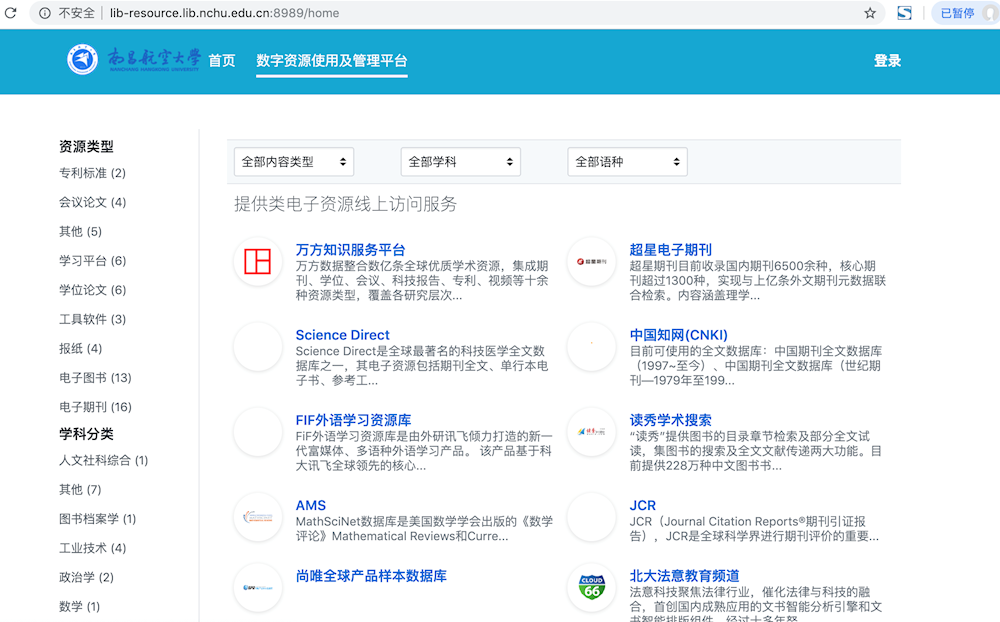
Task: Click the Nanchang Hangkong University logo
Action: click(134, 59)
